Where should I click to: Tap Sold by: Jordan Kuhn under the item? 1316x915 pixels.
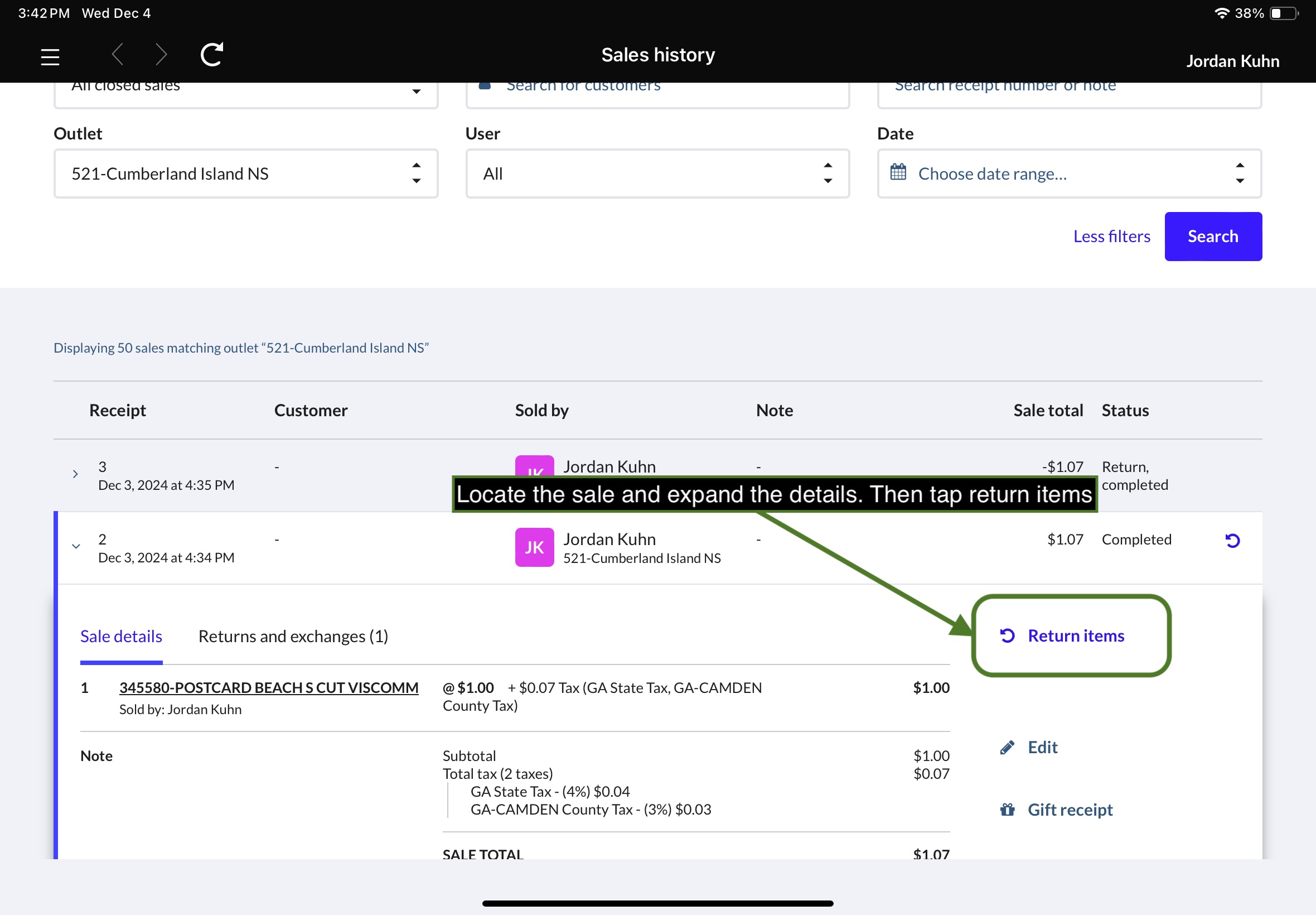(180, 709)
